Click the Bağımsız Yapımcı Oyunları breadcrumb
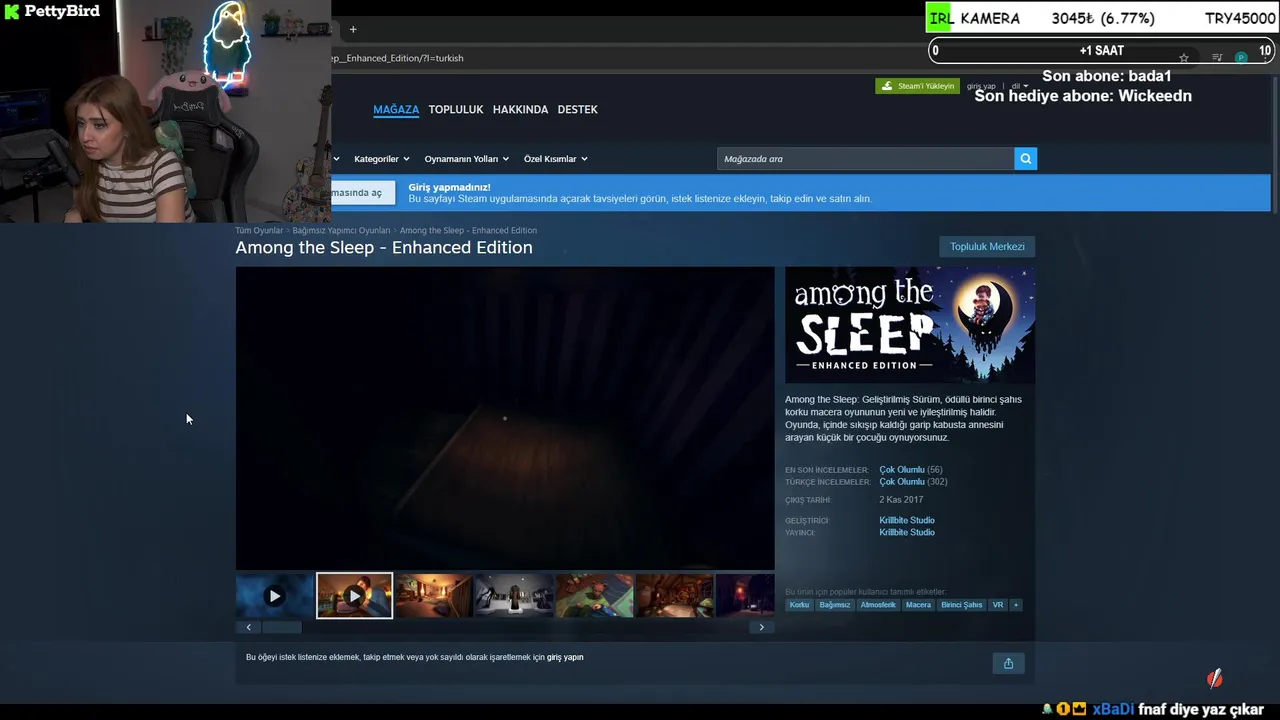This screenshot has width=1280, height=720. [341, 231]
